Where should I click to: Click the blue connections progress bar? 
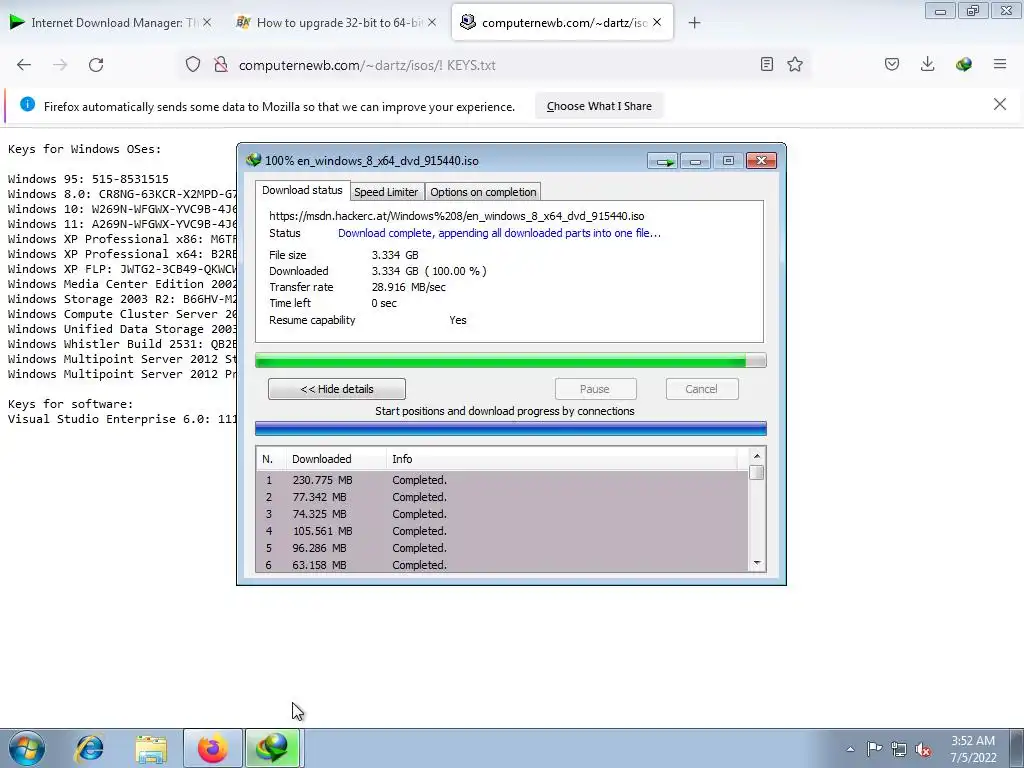point(511,429)
